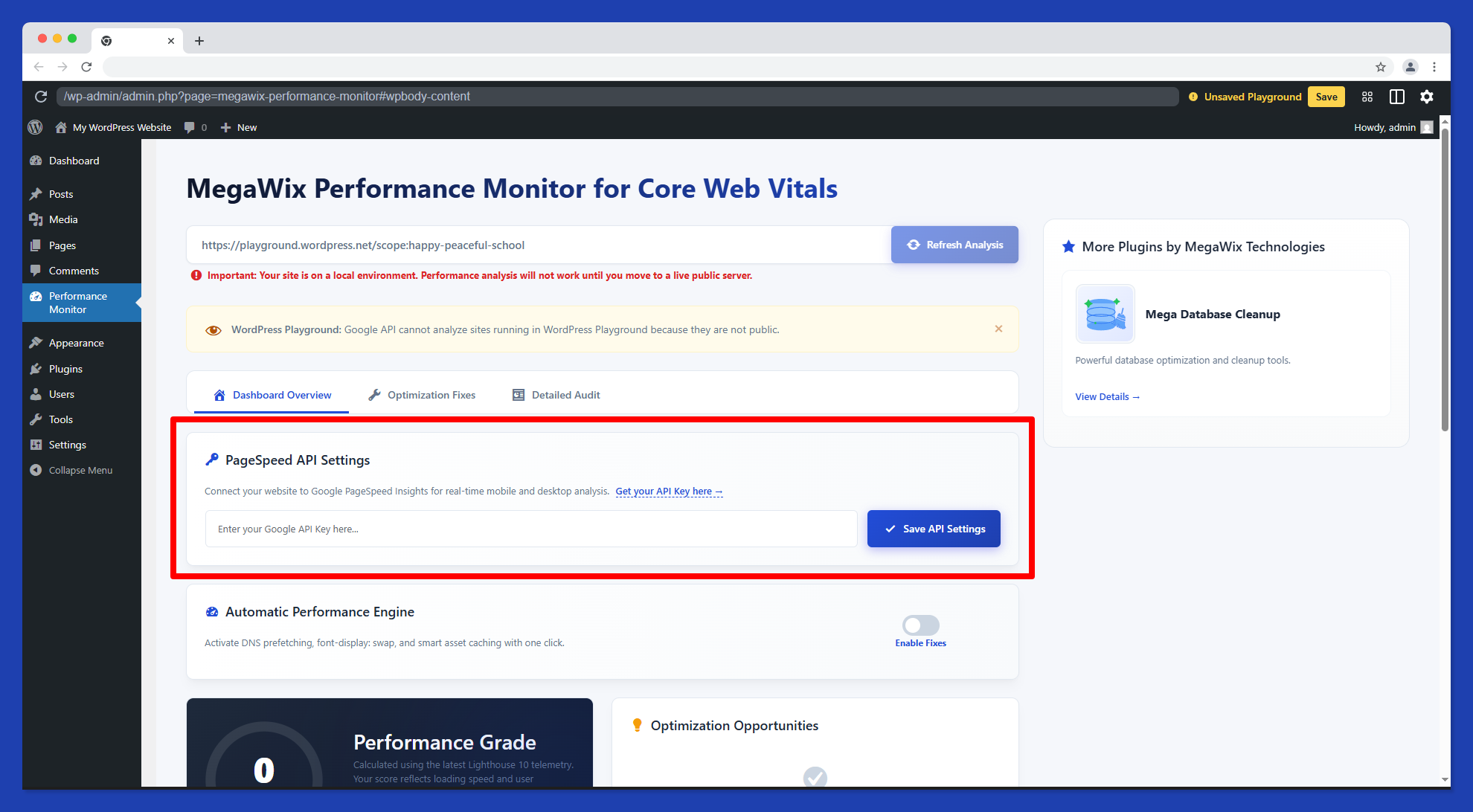Switch to the Optimization Fixes tab
This screenshot has width=1473, height=812.
pos(422,394)
